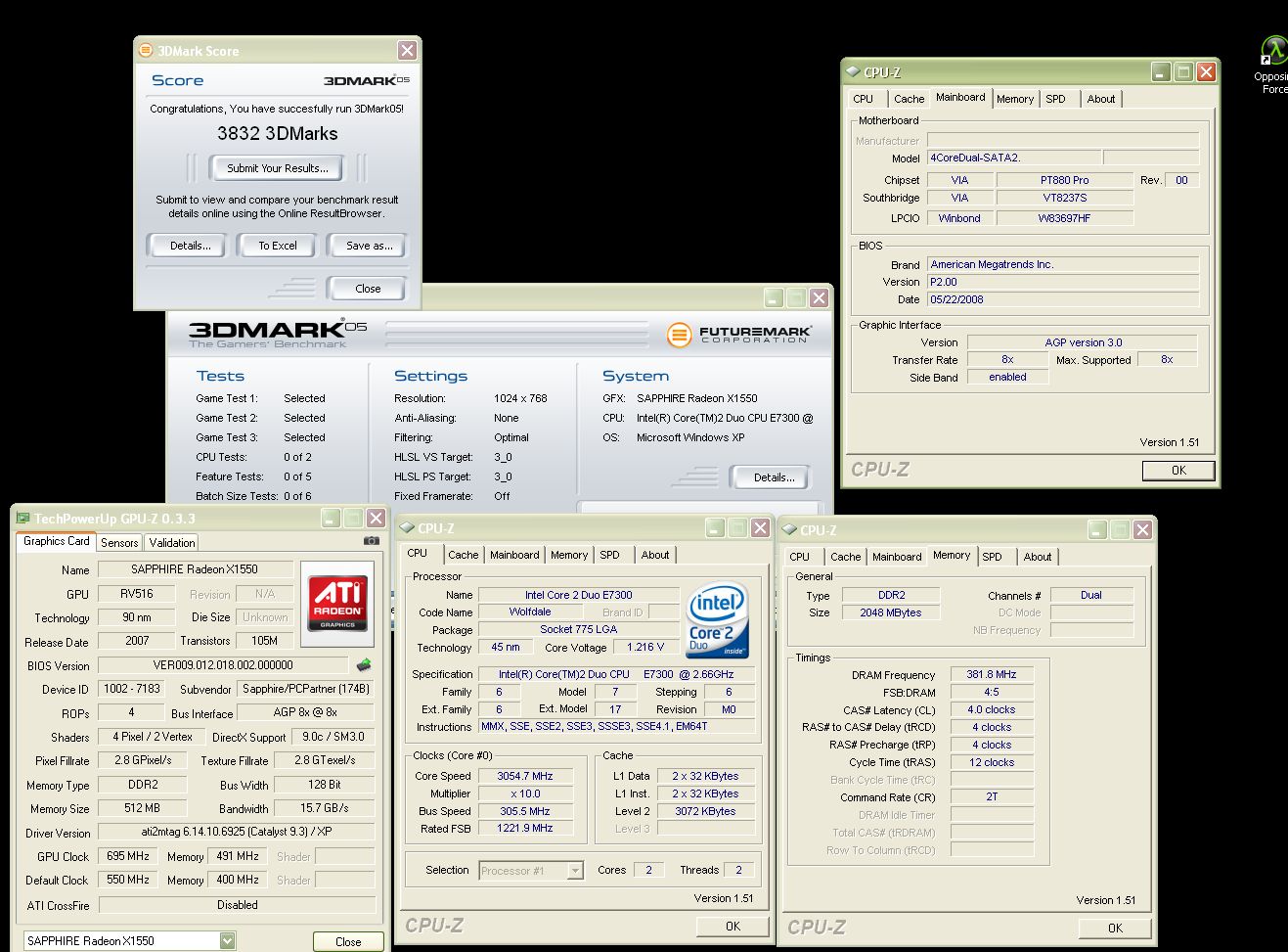
Task: Click OK in CPU-Z memory window
Action: click(1115, 929)
